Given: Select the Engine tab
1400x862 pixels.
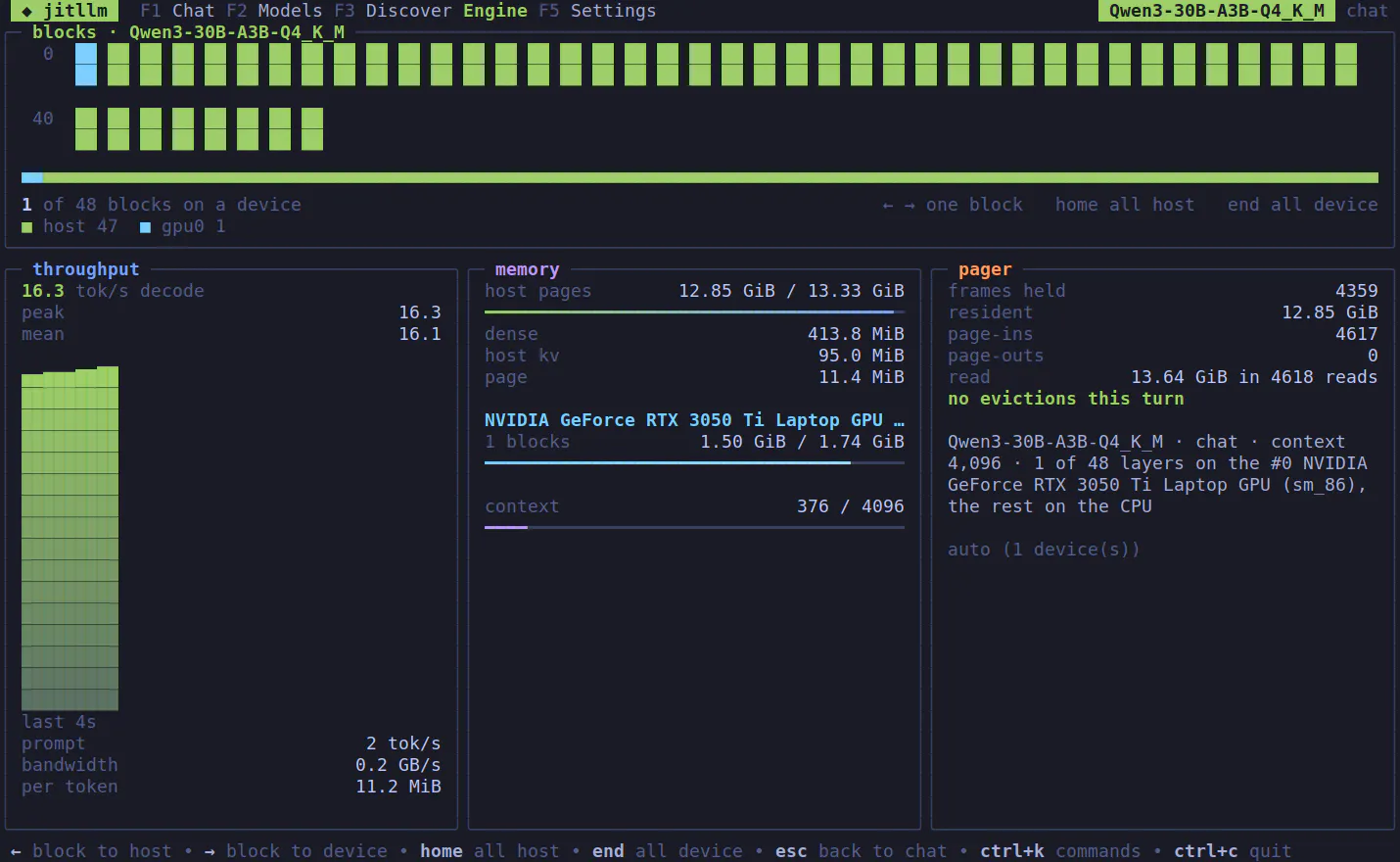Looking at the screenshot, I should [495, 11].
